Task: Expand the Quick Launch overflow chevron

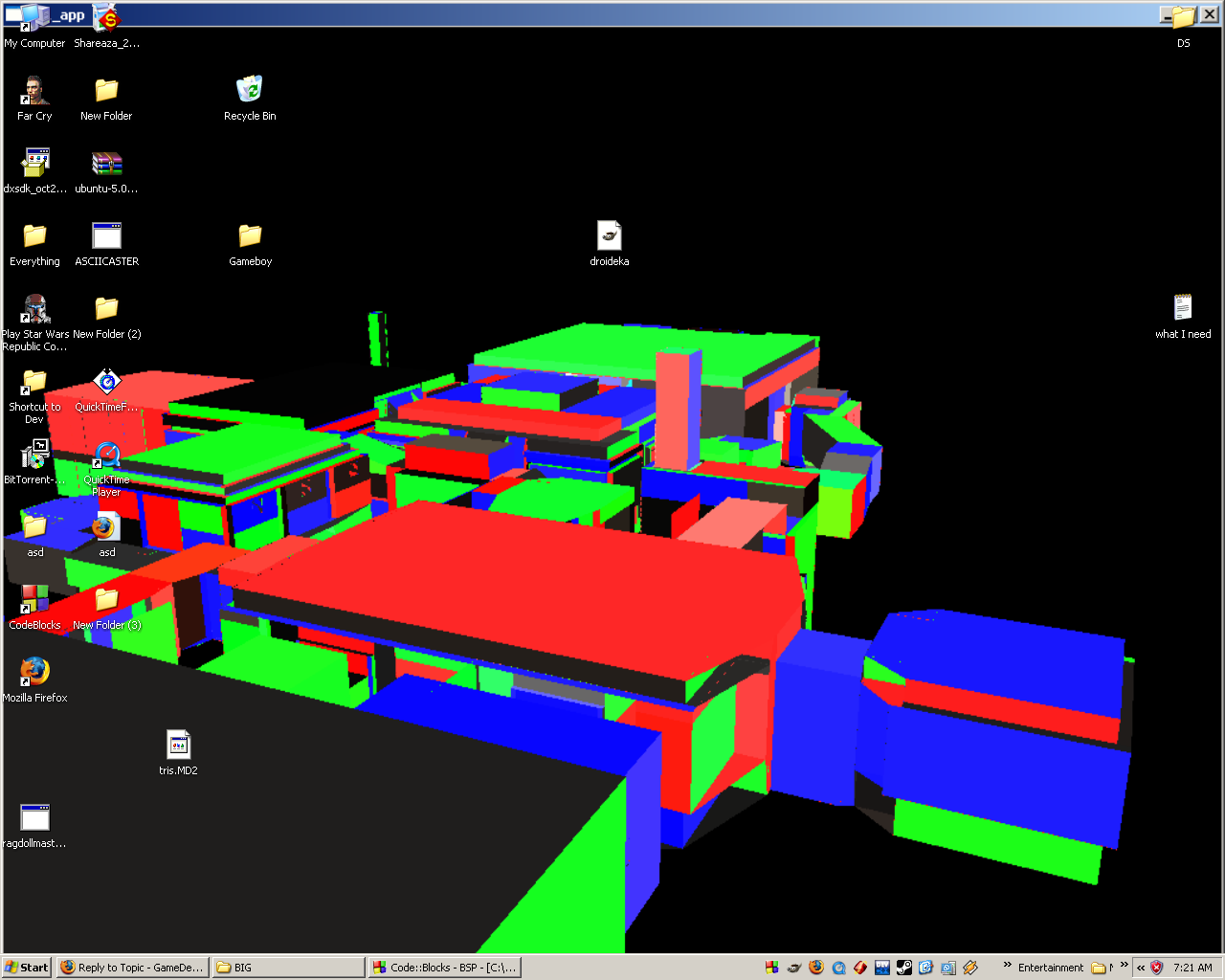Action: pyautogui.click(x=1007, y=965)
